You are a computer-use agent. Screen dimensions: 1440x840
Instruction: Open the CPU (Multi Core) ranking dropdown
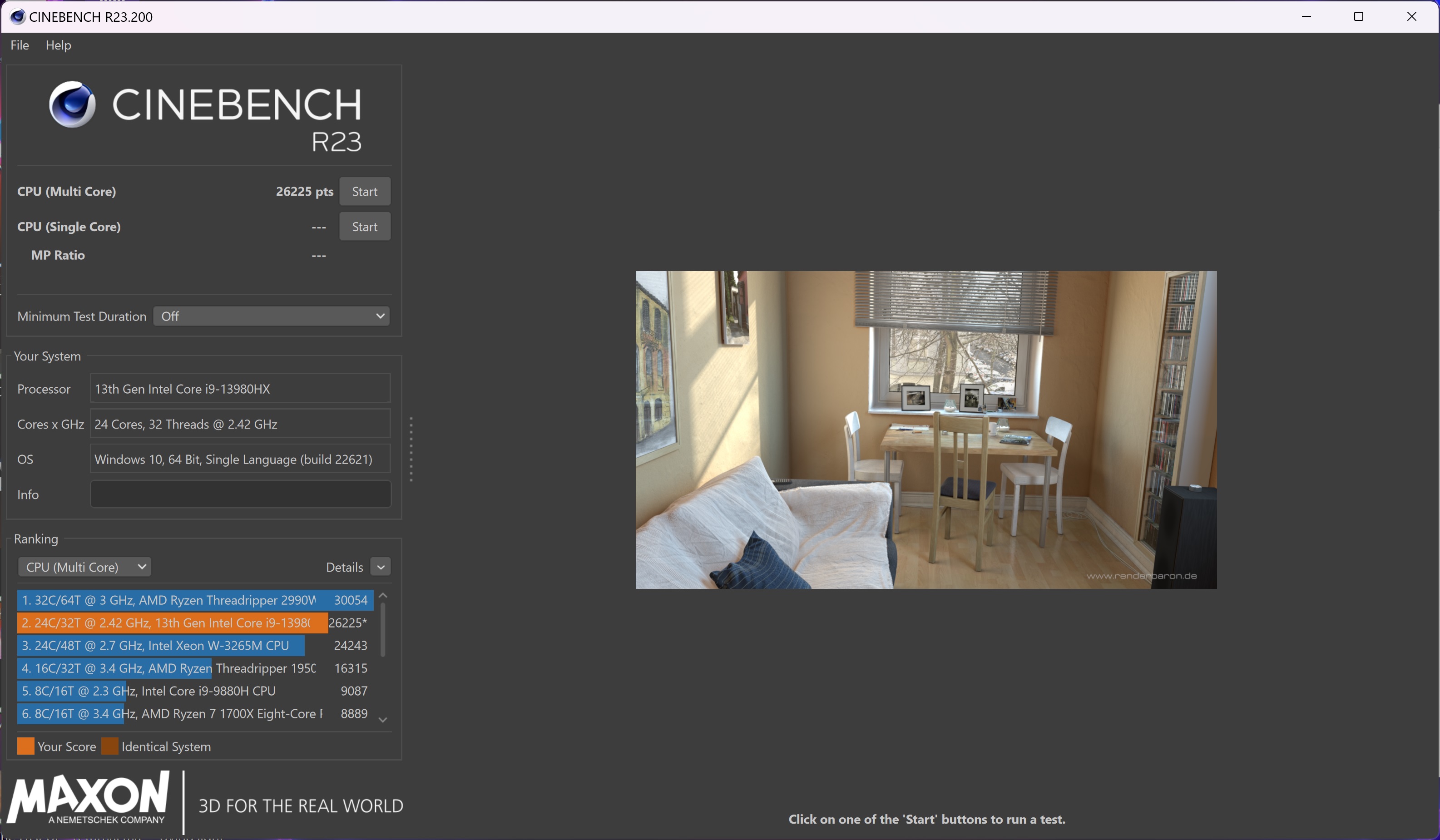pos(85,567)
